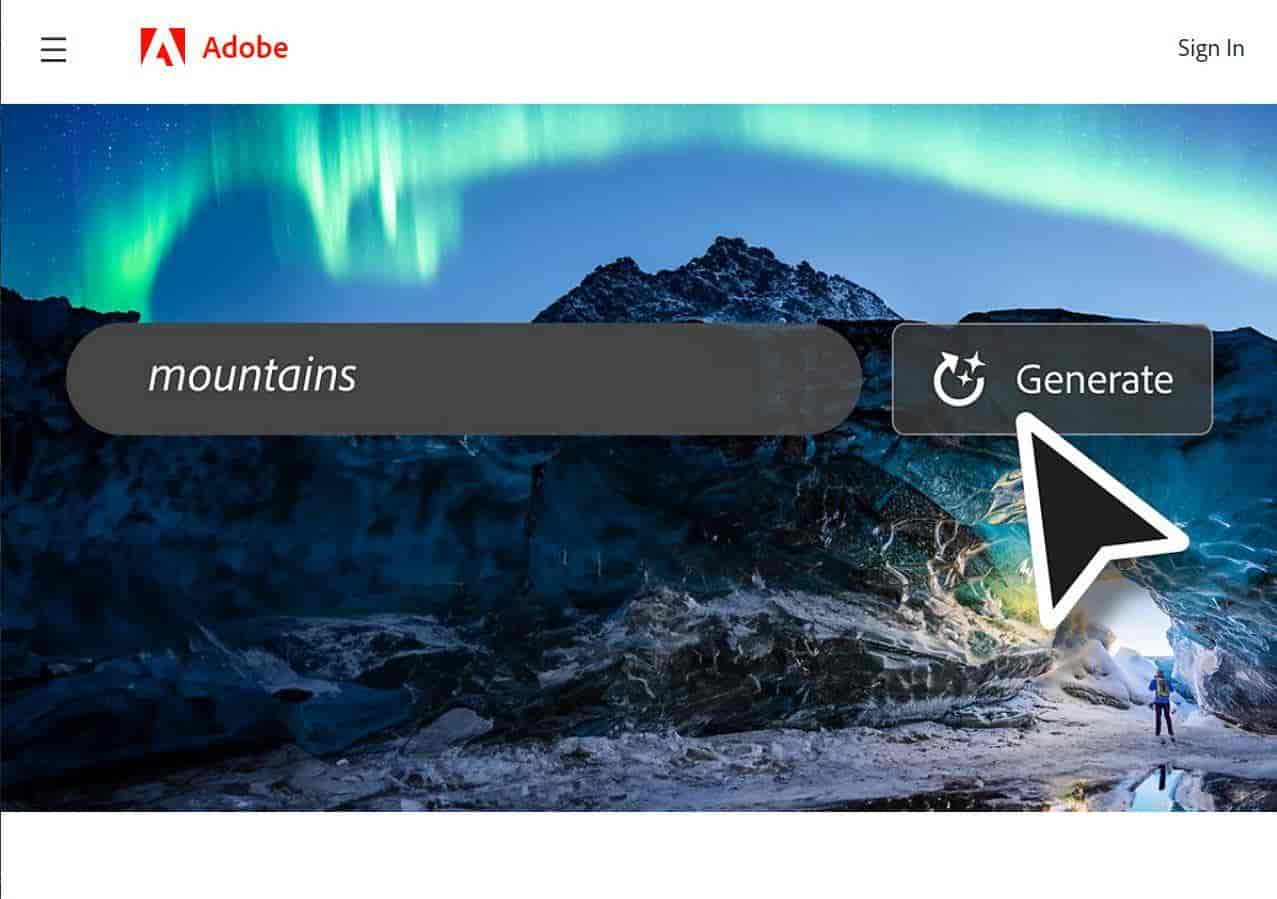Click the word mountains in the prompt
This screenshot has height=899, width=1277.
tap(252, 376)
